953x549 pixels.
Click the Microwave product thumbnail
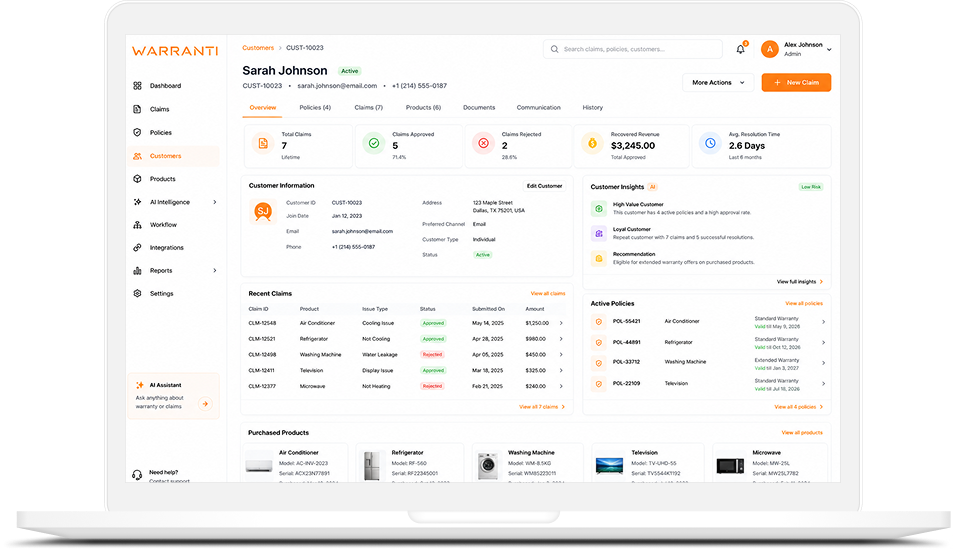click(730, 466)
